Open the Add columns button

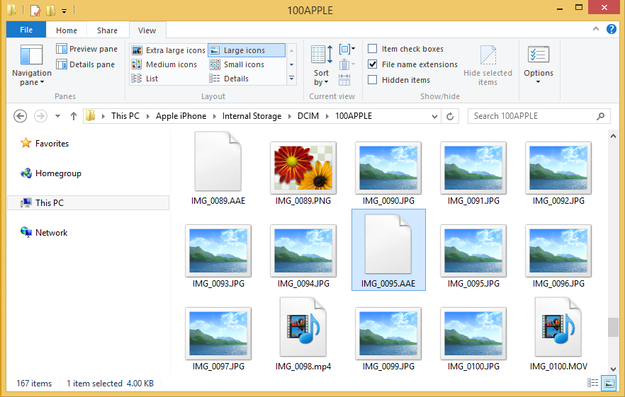click(x=346, y=64)
